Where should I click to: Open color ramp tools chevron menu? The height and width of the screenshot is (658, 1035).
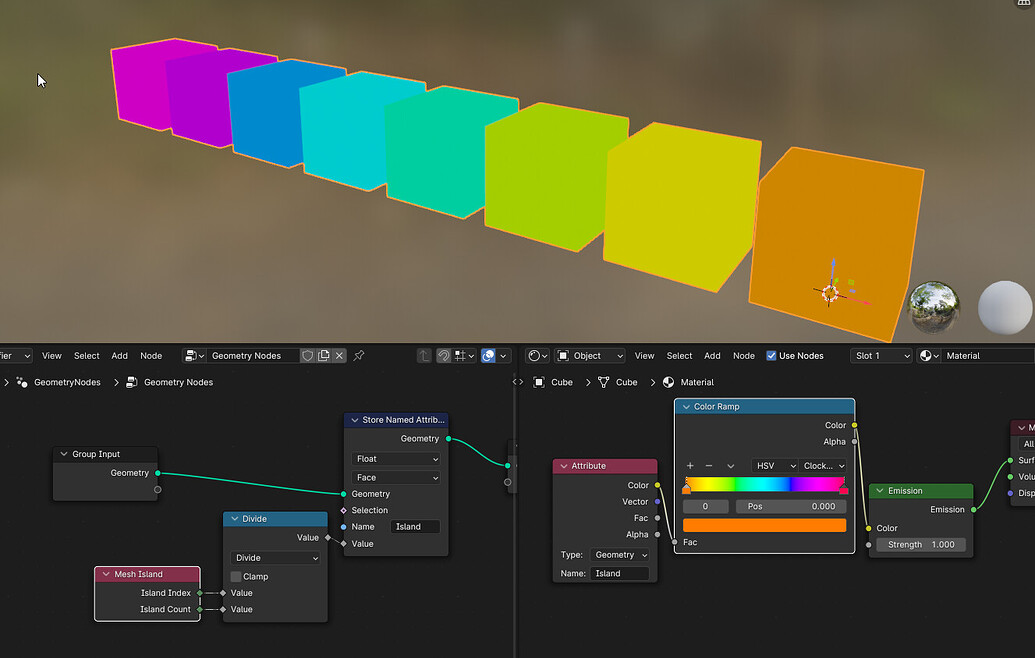point(731,466)
